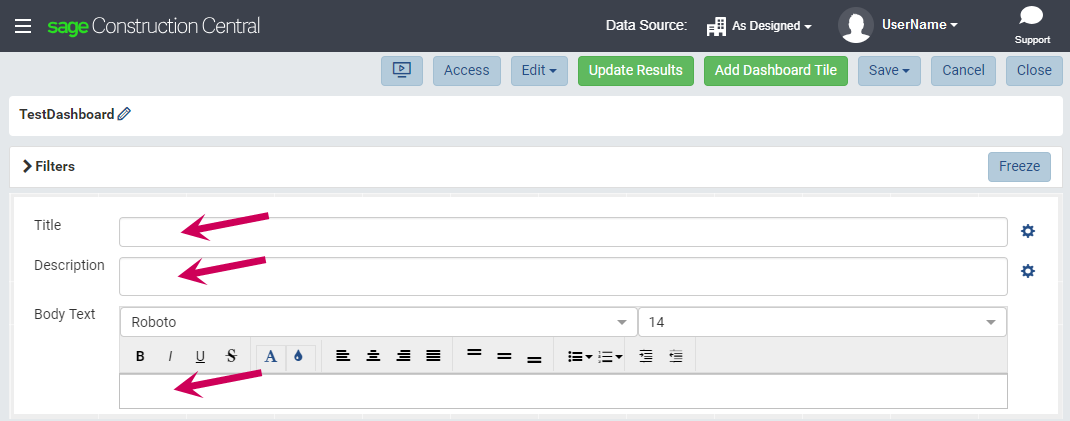Open Description field settings gear

tap(1027, 271)
